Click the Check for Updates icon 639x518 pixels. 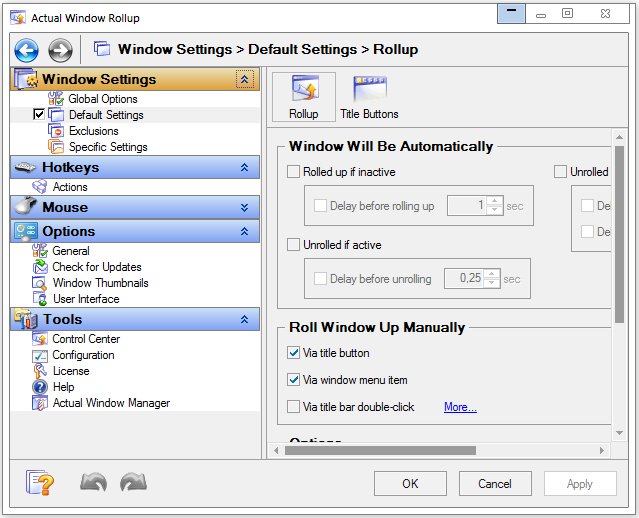point(40,267)
